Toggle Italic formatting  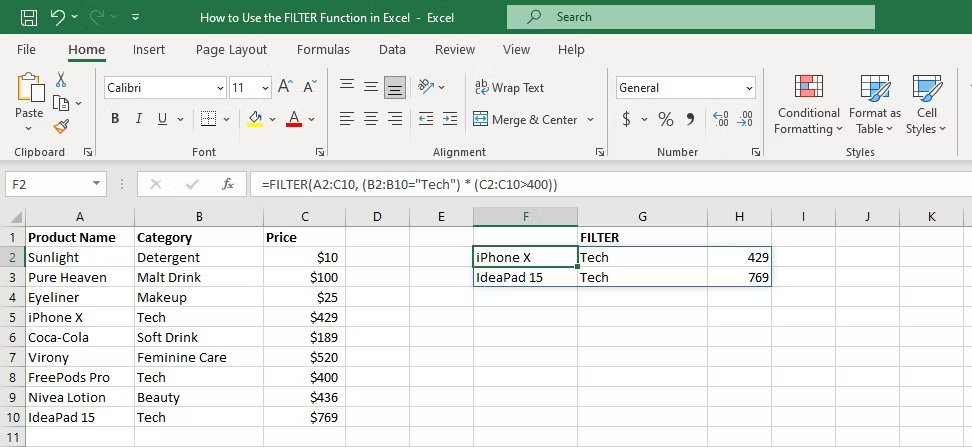pyautogui.click(x=138, y=119)
